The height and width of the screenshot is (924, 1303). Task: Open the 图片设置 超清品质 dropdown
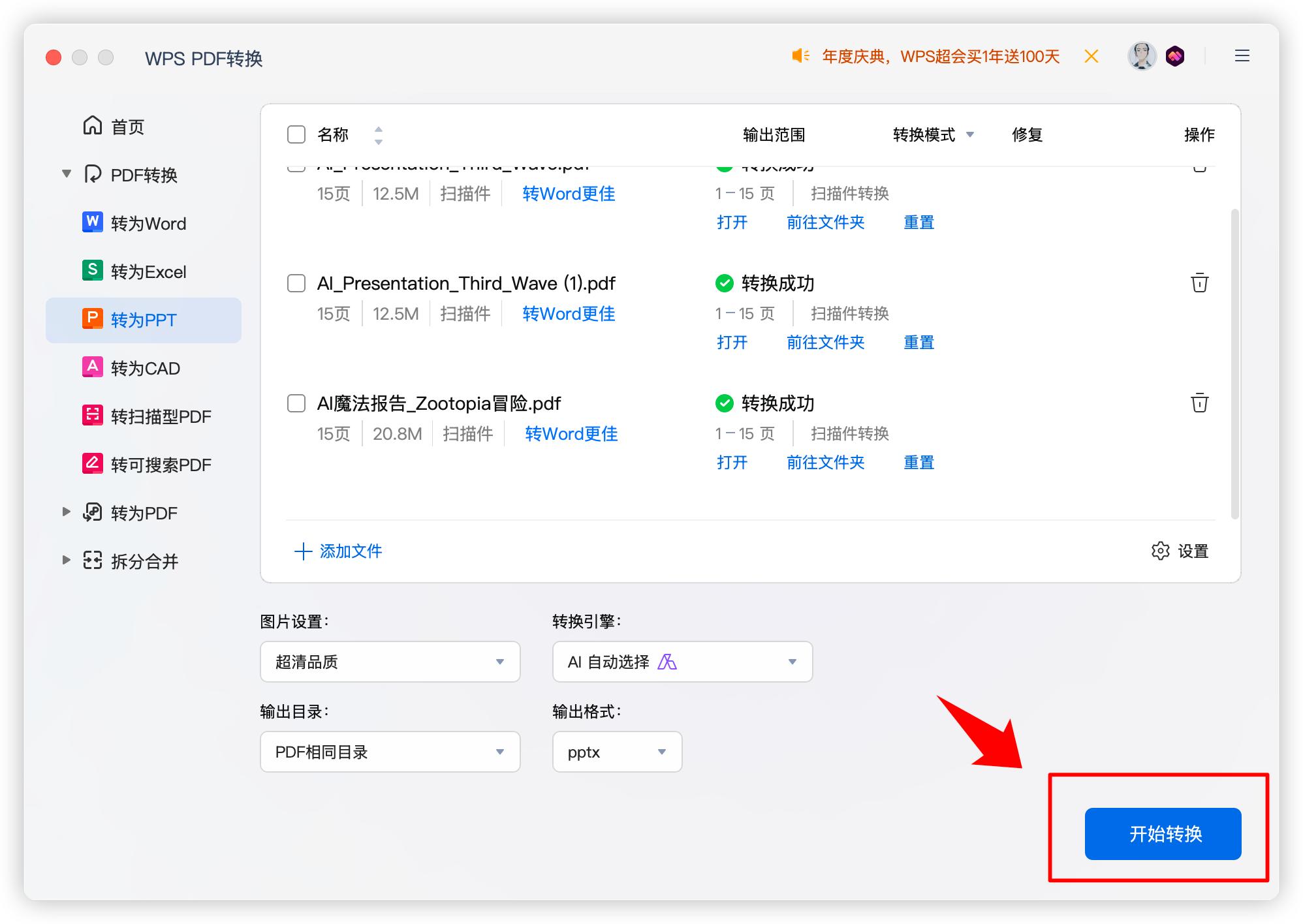390,662
